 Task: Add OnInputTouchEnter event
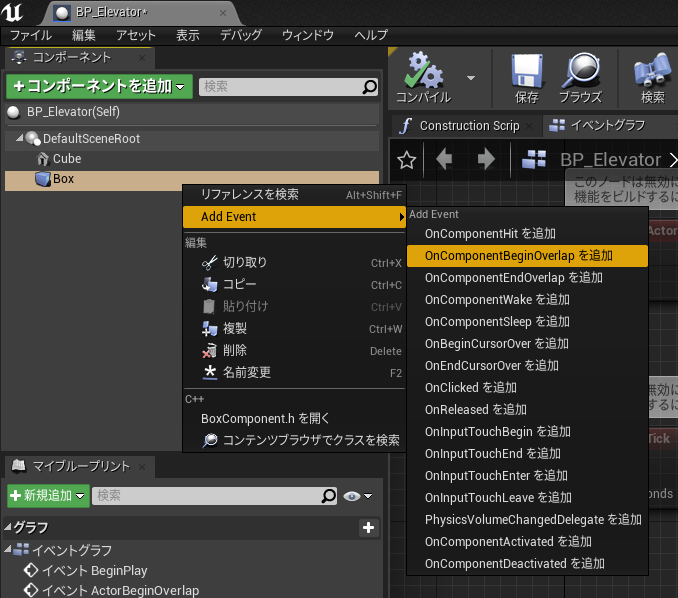(528, 476)
